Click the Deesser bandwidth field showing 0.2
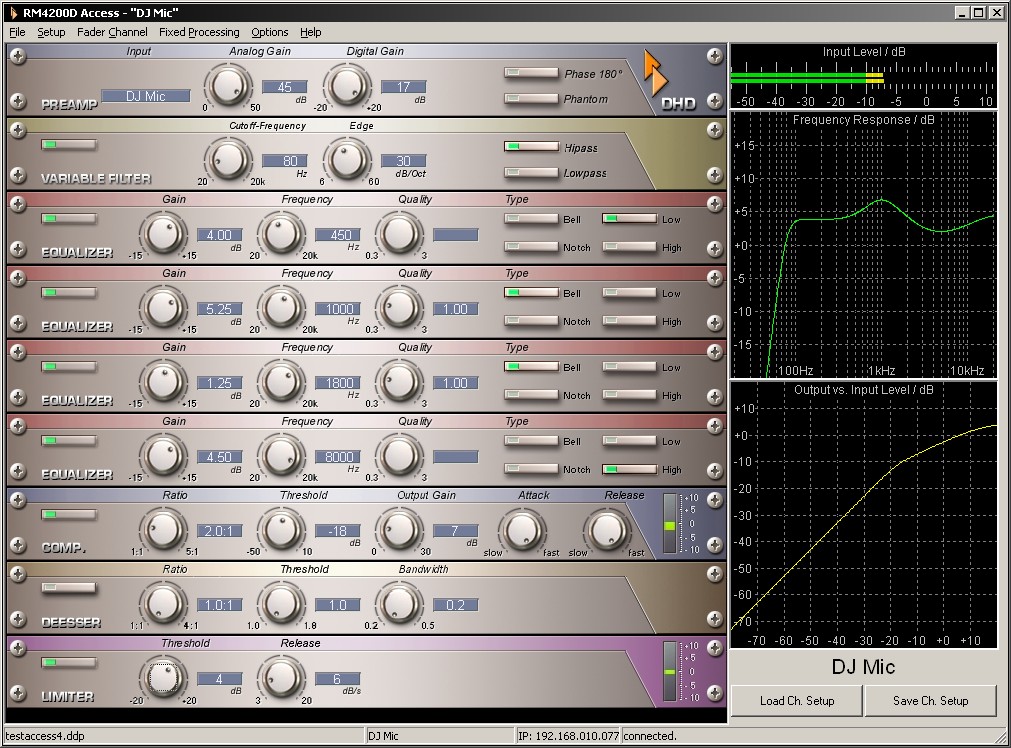 (456, 605)
